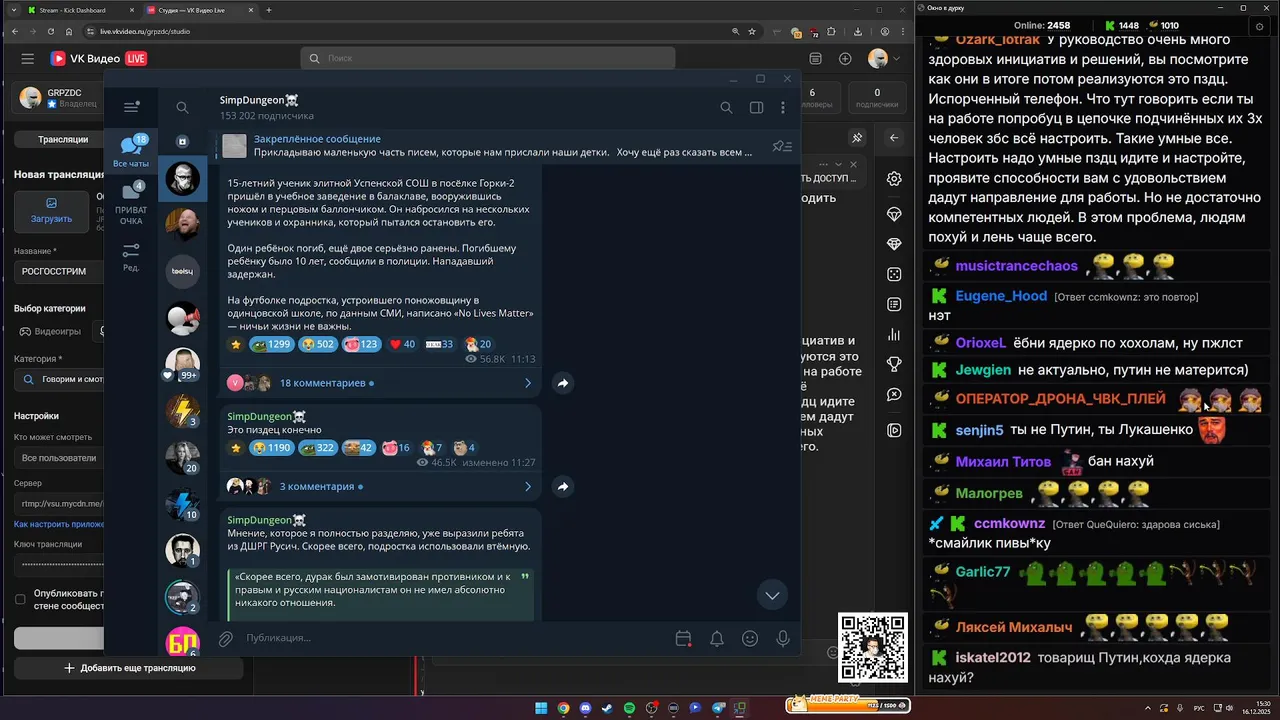Jump to latest messages in Telegram

(x=772, y=595)
